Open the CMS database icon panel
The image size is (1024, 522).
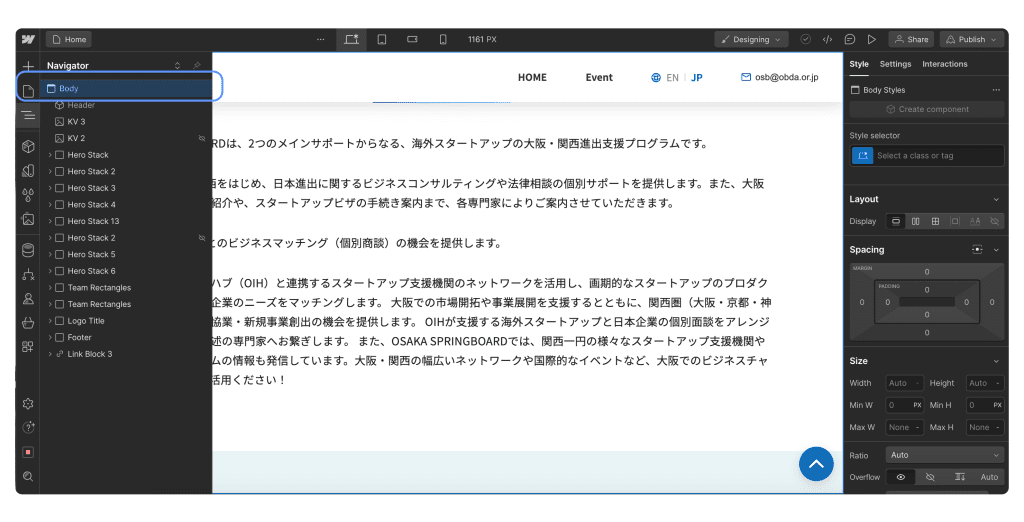[x=28, y=249]
